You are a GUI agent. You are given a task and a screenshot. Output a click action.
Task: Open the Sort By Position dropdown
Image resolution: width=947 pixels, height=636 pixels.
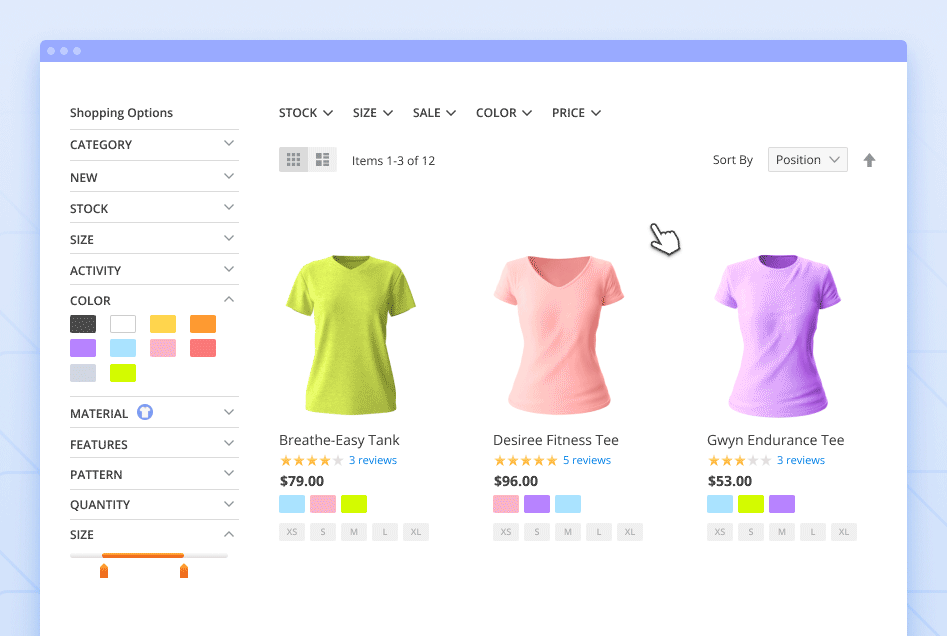coord(807,159)
